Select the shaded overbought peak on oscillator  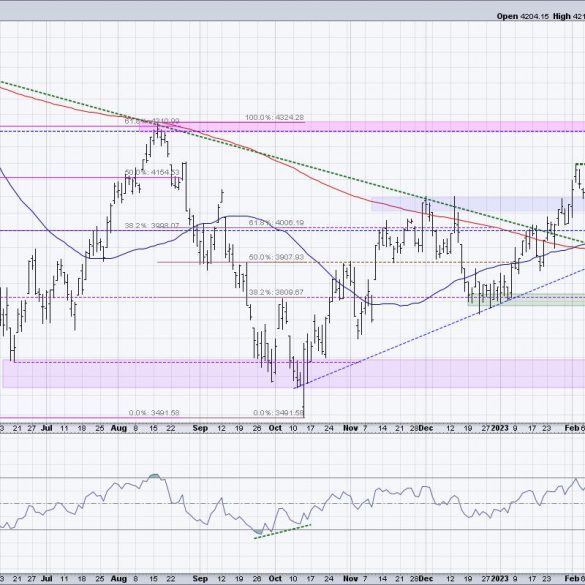tap(154, 476)
